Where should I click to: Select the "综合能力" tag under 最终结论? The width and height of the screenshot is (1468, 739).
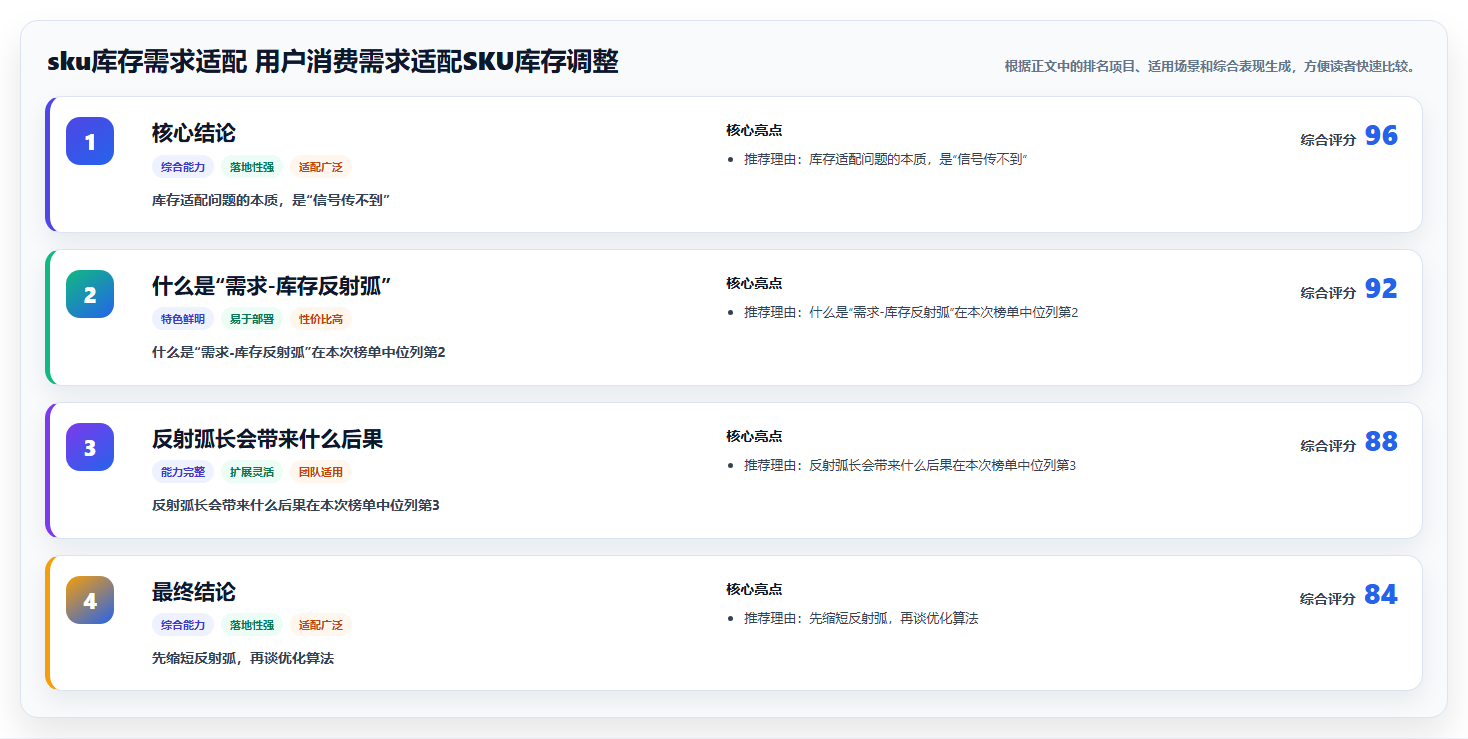pyautogui.click(x=183, y=625)
